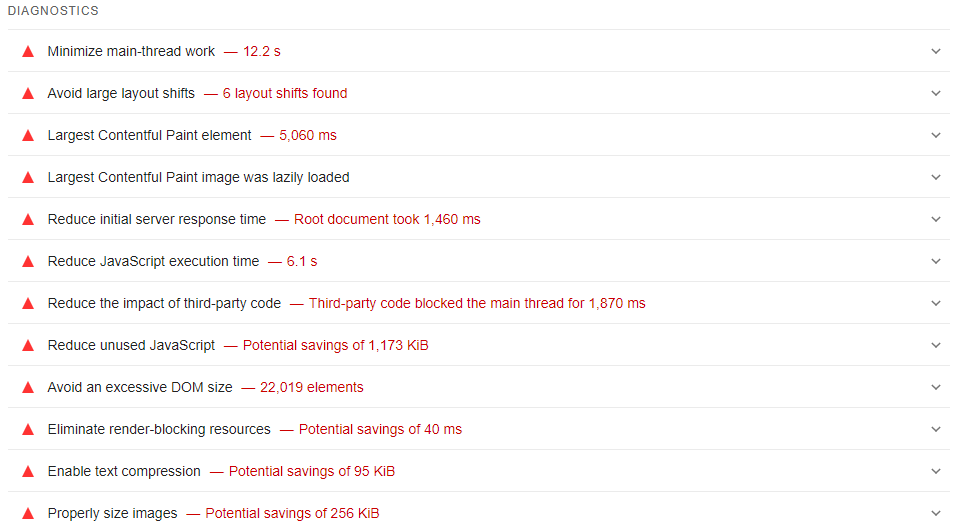This screenshot has height=530, width=958.
Task: Open Reduce the impact of third-party code audit
Action: point(163,303)
